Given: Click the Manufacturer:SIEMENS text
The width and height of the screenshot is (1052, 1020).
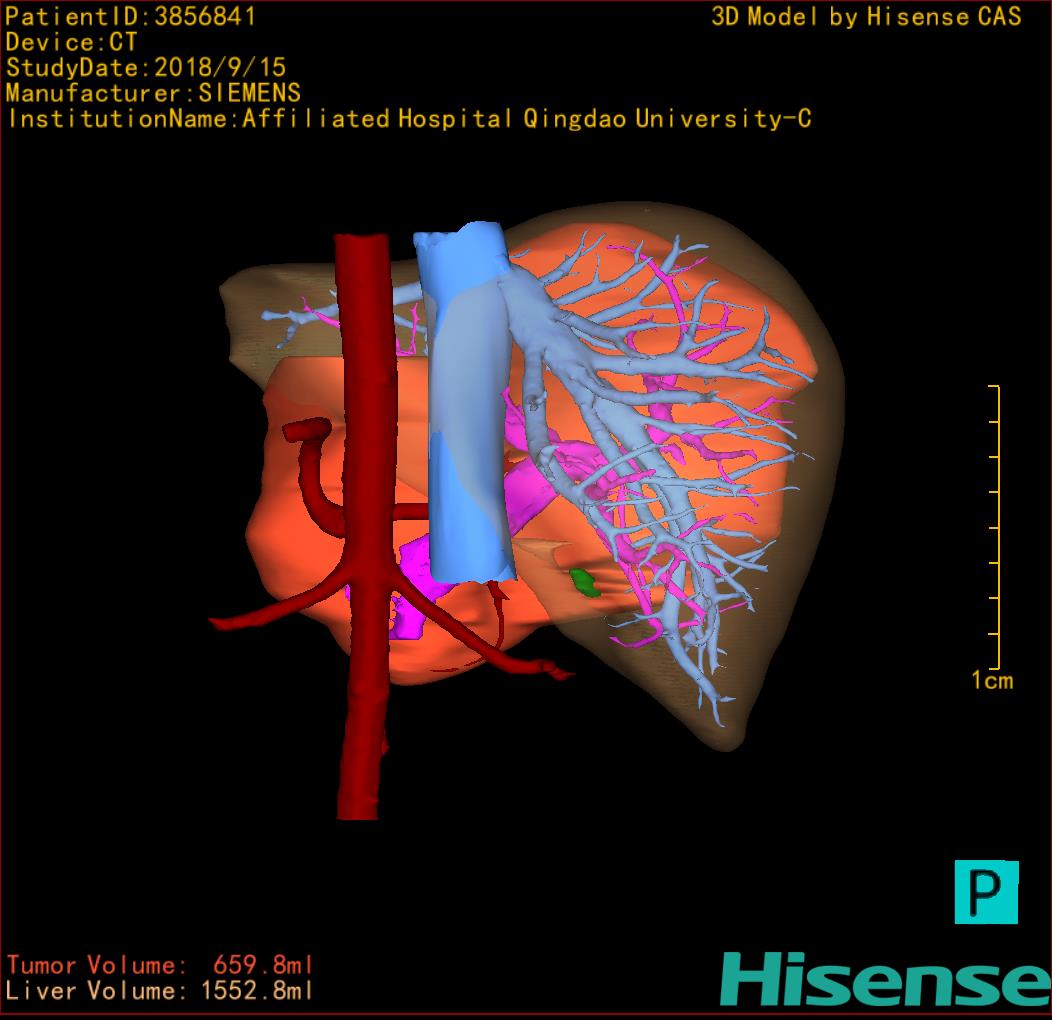Looking at the screenshot, I should tap(153, 93).
